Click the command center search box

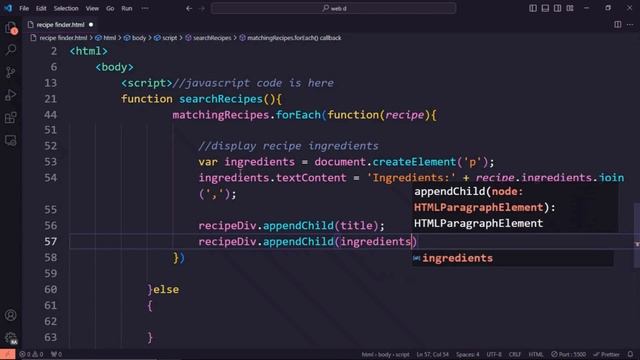333,8
